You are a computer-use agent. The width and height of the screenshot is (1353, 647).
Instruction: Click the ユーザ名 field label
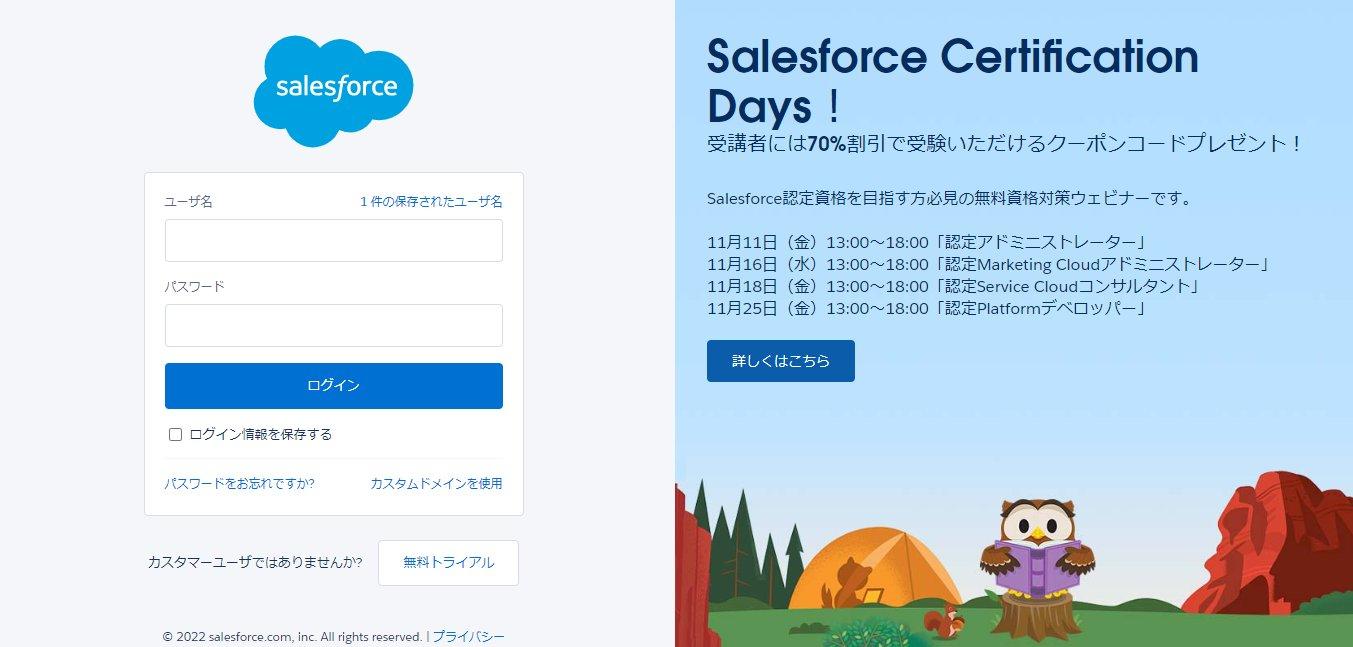click(x=189, y=202)
